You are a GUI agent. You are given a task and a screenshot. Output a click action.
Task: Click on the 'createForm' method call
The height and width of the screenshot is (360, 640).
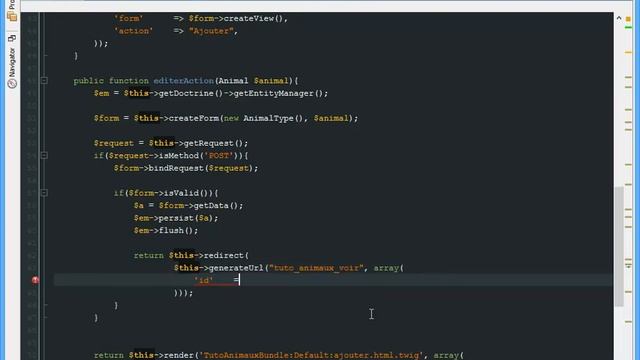coord(193,118)
